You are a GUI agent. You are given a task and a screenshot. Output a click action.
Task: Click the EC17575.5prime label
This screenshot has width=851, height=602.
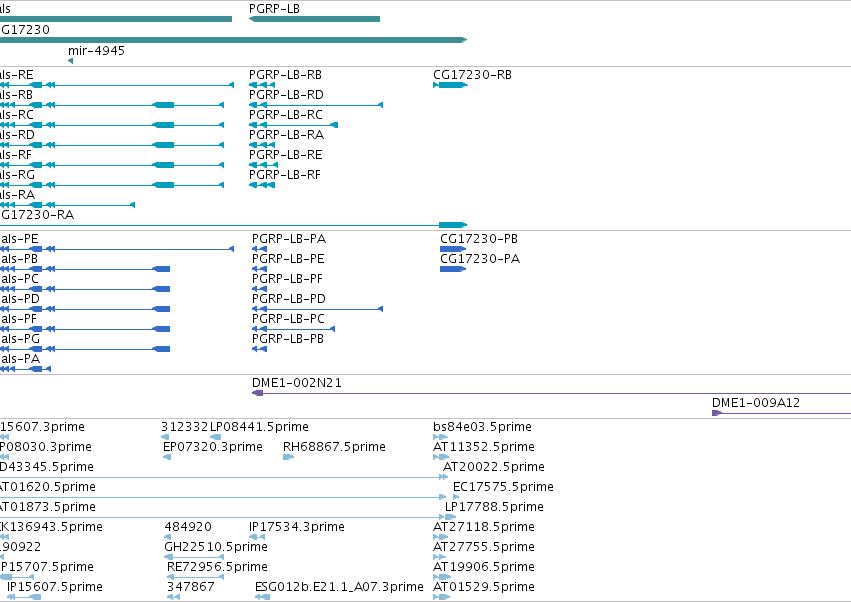503,487
